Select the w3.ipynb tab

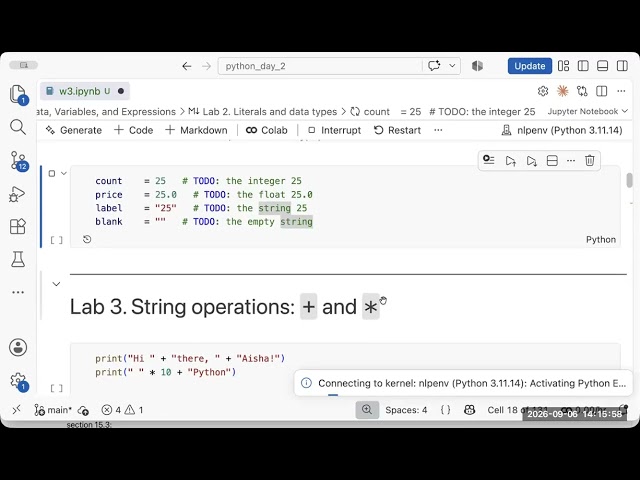84,91
